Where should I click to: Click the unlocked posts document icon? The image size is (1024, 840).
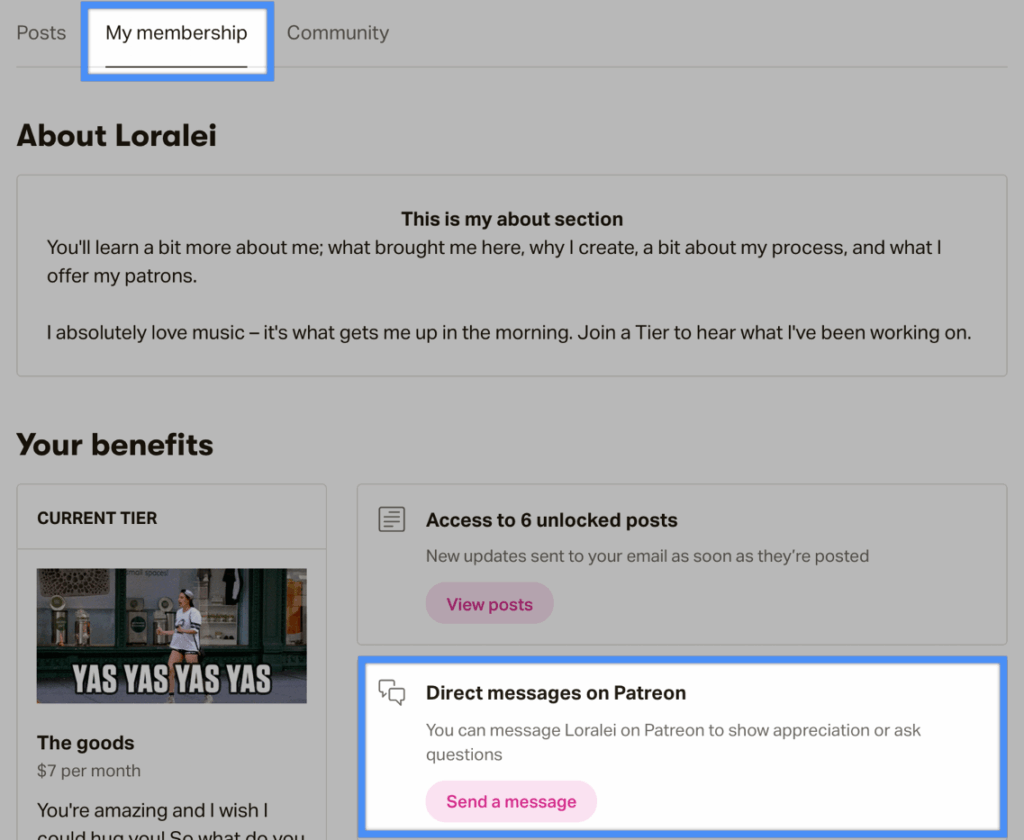pos(391,519)
